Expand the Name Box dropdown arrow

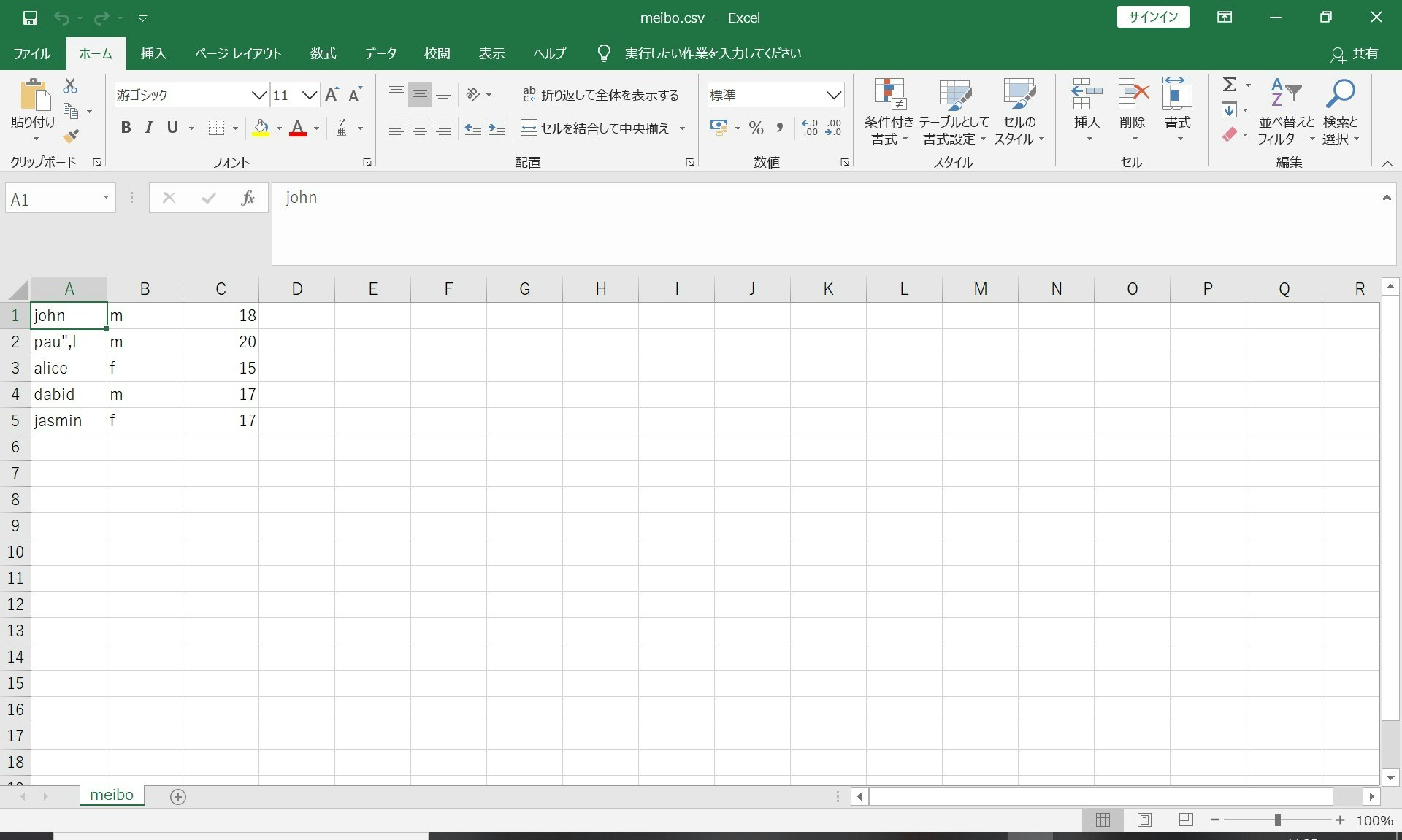(106, 198)
